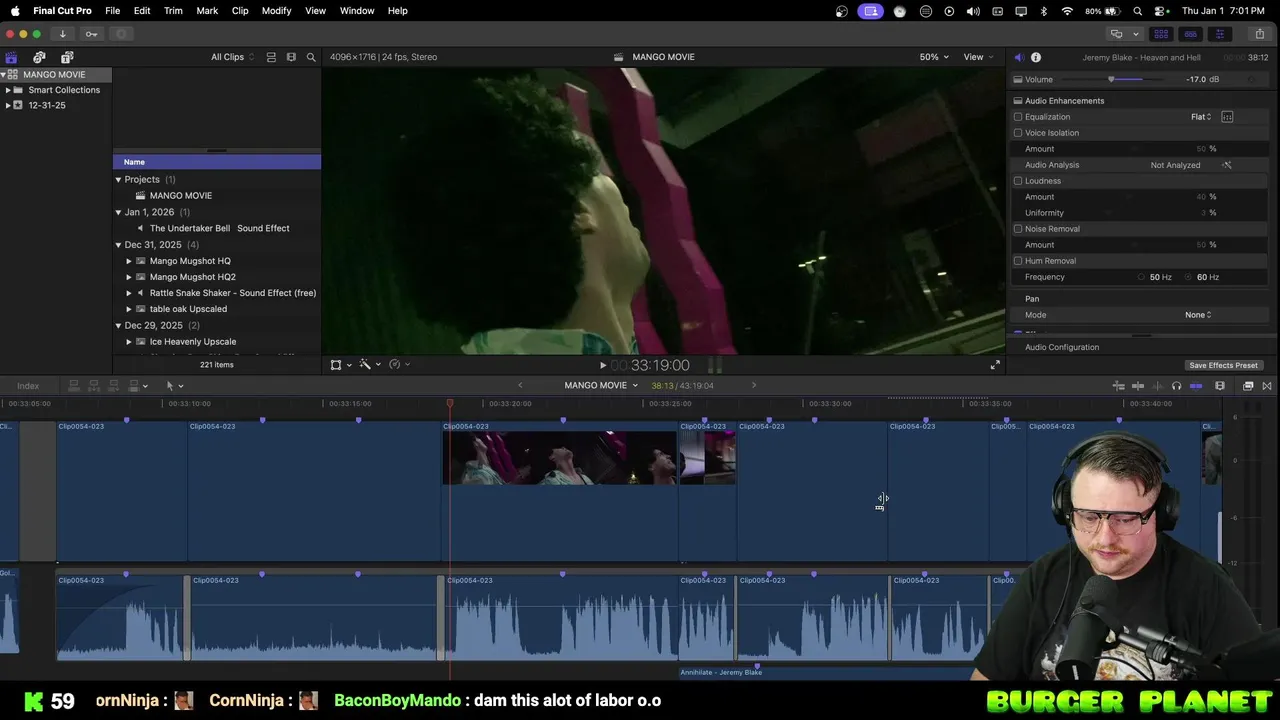This screenshot has width=1280, height=720.
Task: Click the Wi-Fi menu bar icon
Action: tap(1067, 11)
